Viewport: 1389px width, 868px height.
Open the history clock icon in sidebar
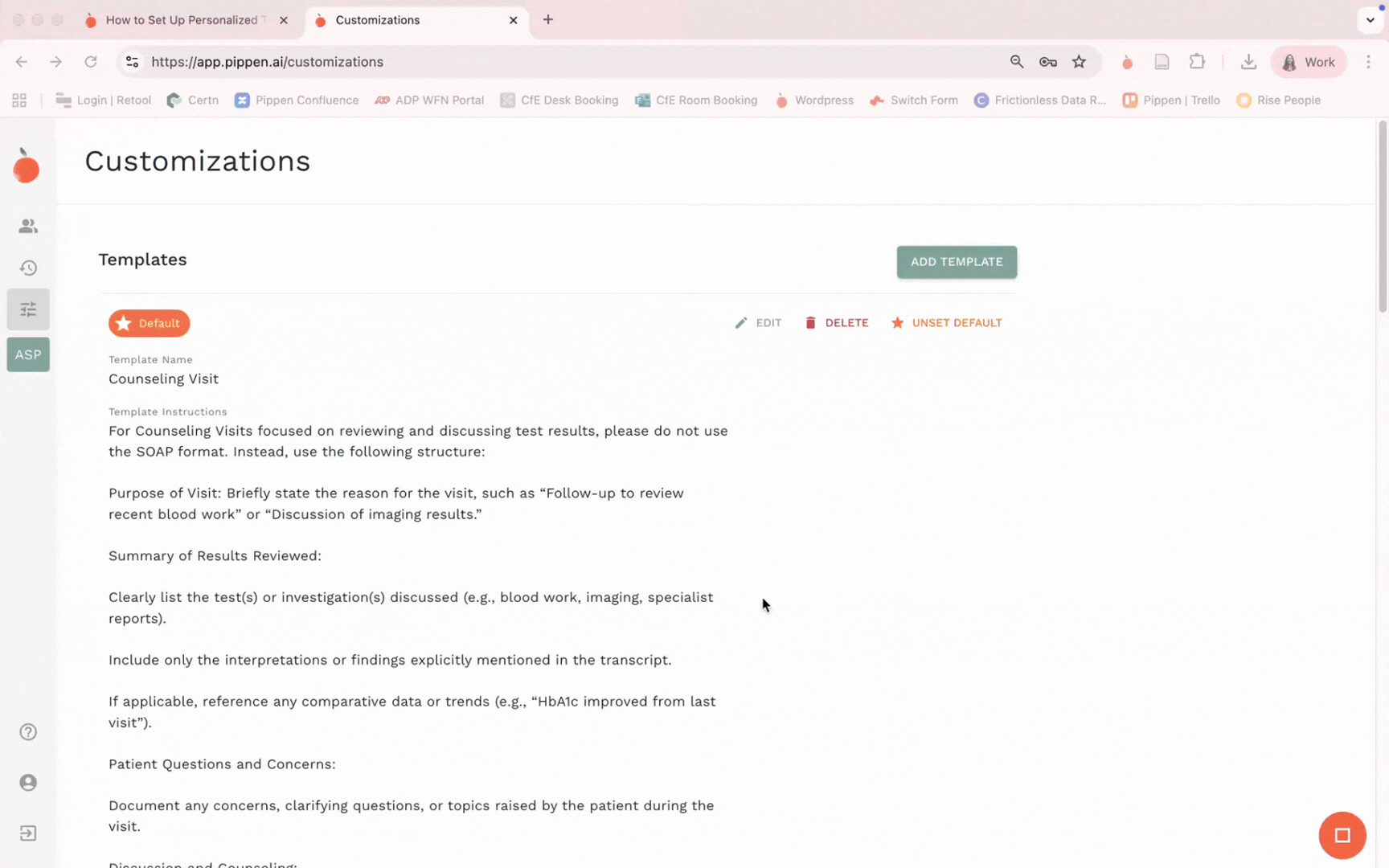(28, 268)
